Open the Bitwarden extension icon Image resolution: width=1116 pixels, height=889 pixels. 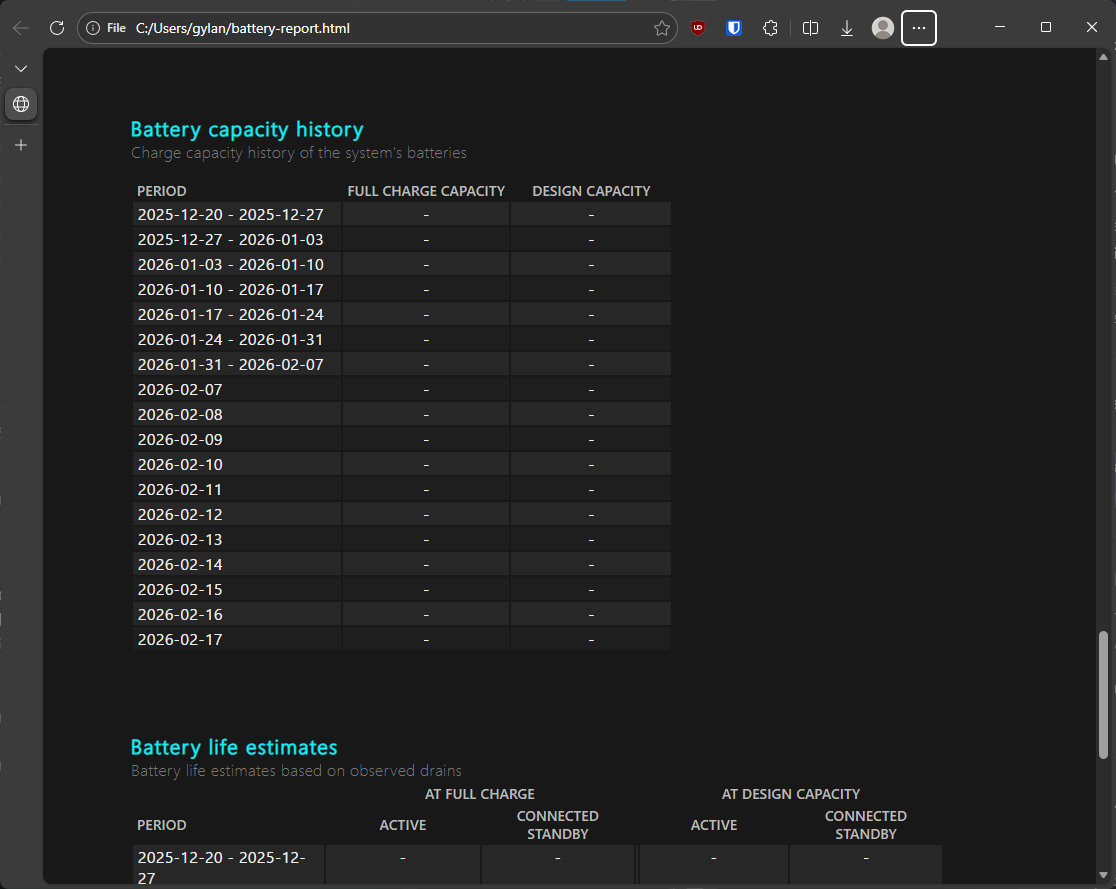click(733, 28)
